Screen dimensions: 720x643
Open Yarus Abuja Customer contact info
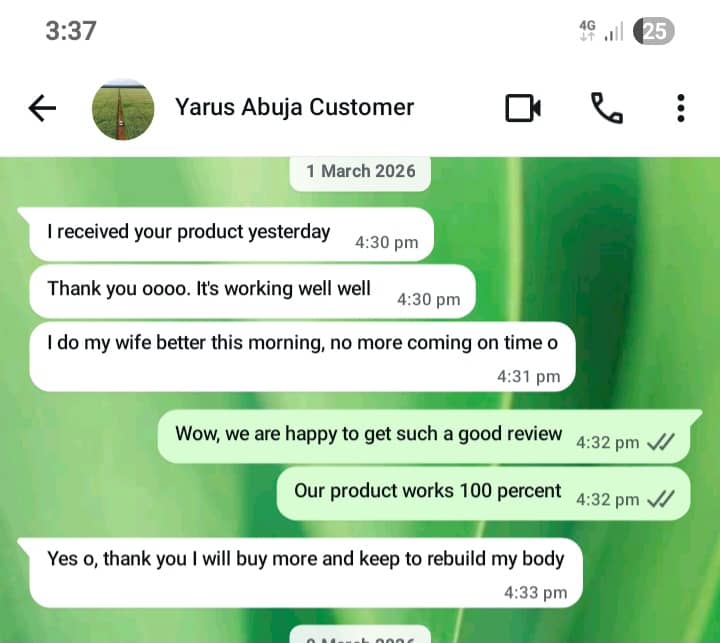(294, 107)
